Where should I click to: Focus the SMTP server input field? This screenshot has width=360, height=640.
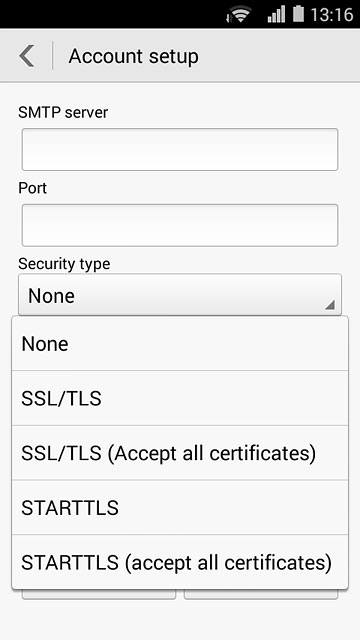click(180, 149)
